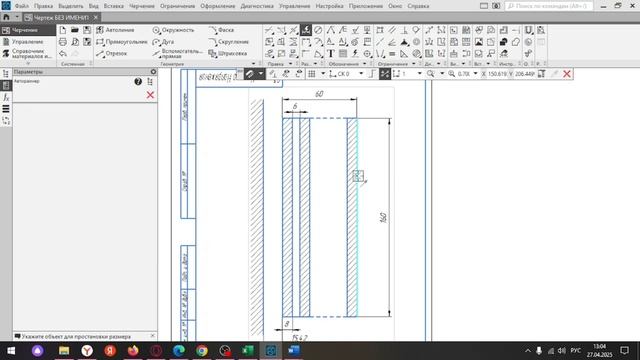Open help for Авторазмер command

(x=138, y=82)
